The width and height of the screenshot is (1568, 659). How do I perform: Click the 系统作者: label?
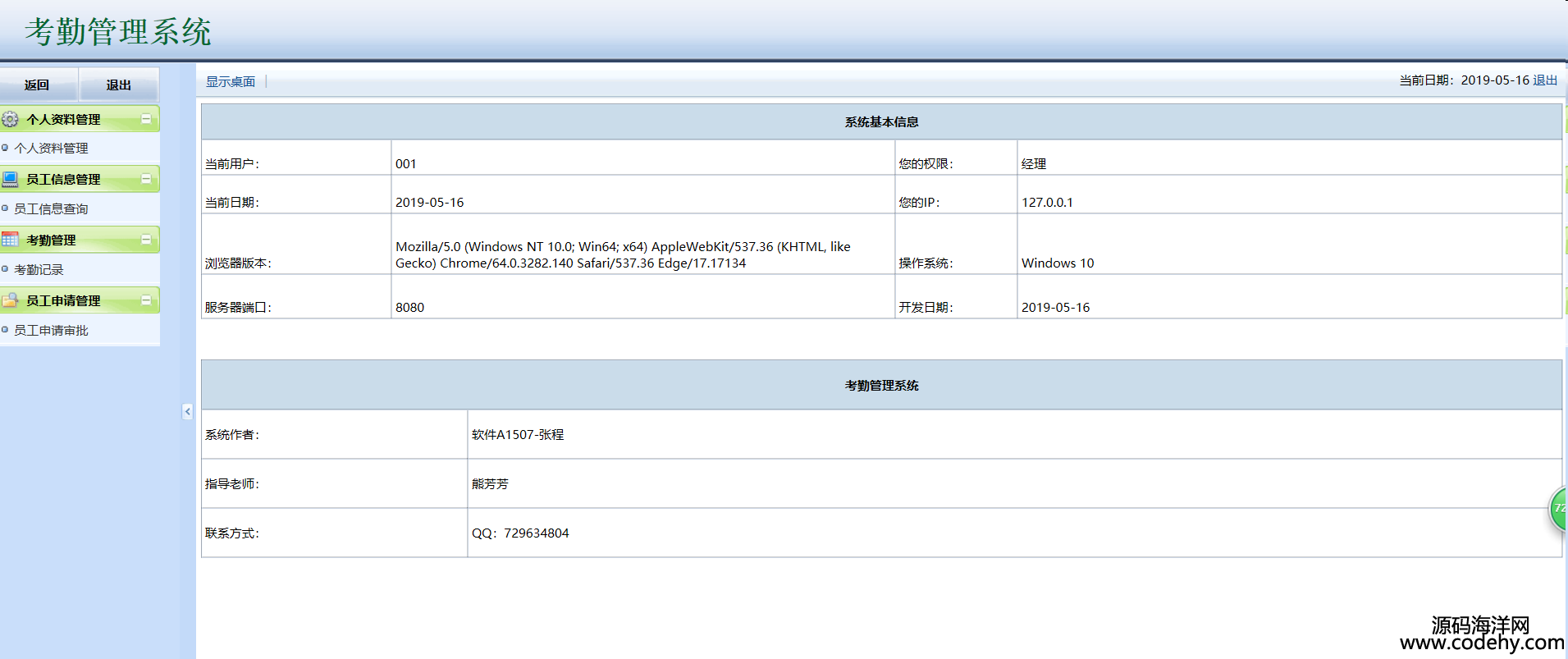click(232, 435)
